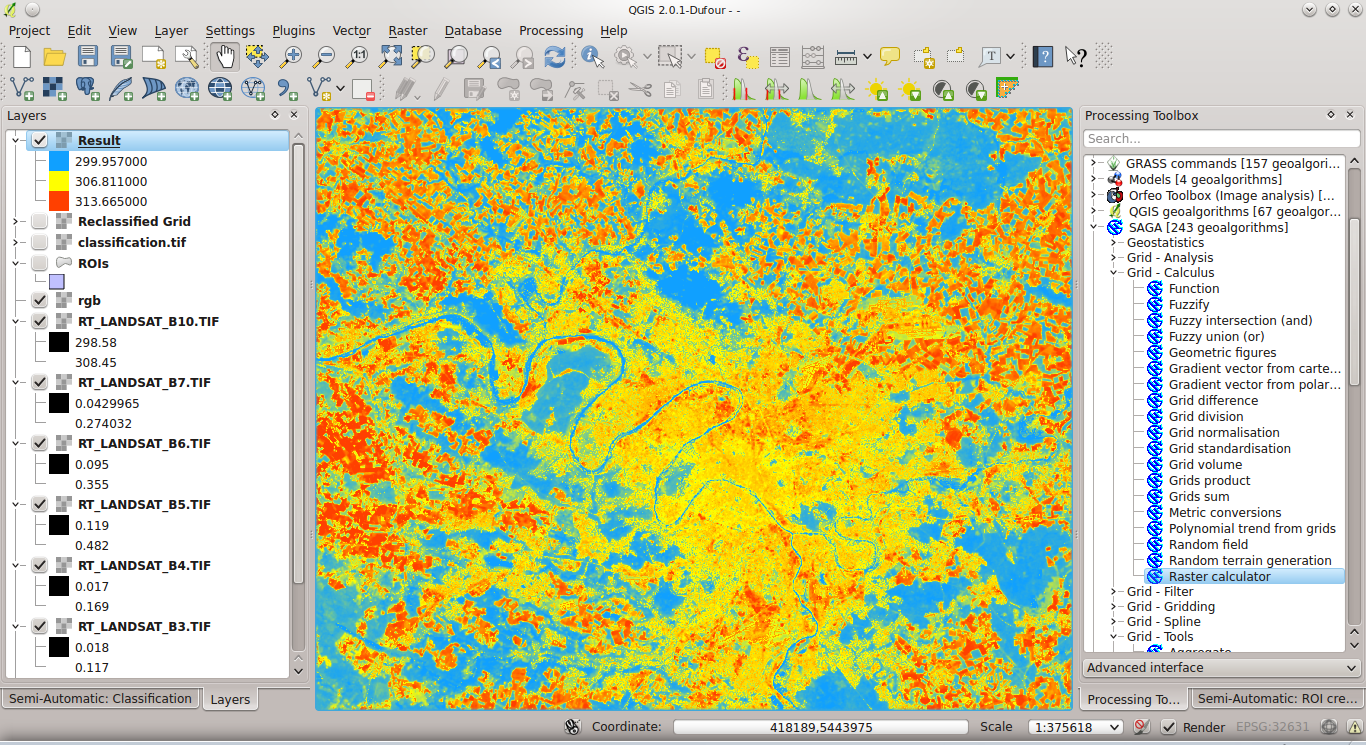Select the Pan Map tool
The width and height of the screenshot is (1366, 745).
pos(225,57)
